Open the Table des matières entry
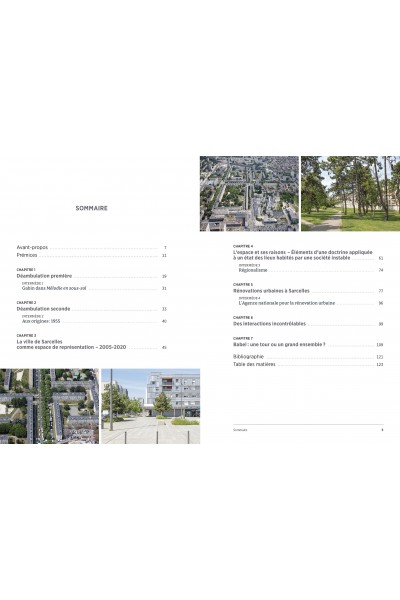 click(308, 364)
